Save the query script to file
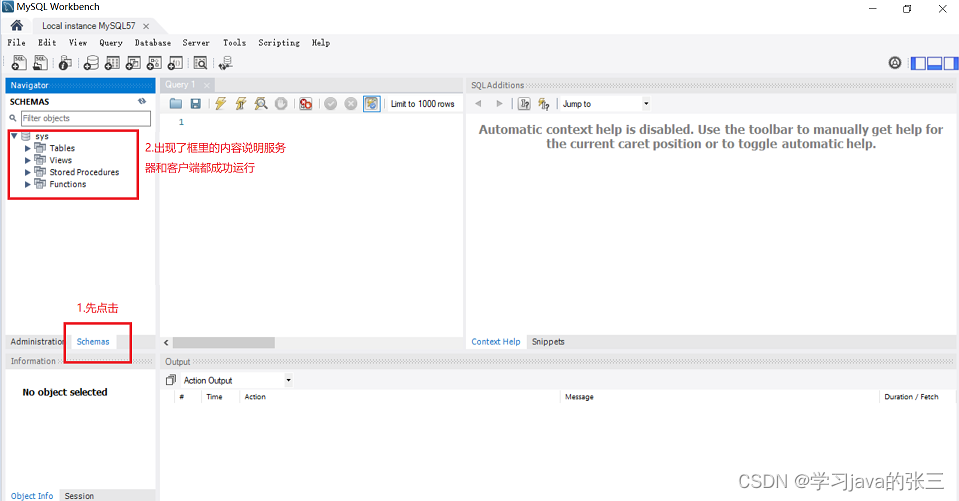959x501 pixels. [x=196, y=104]
